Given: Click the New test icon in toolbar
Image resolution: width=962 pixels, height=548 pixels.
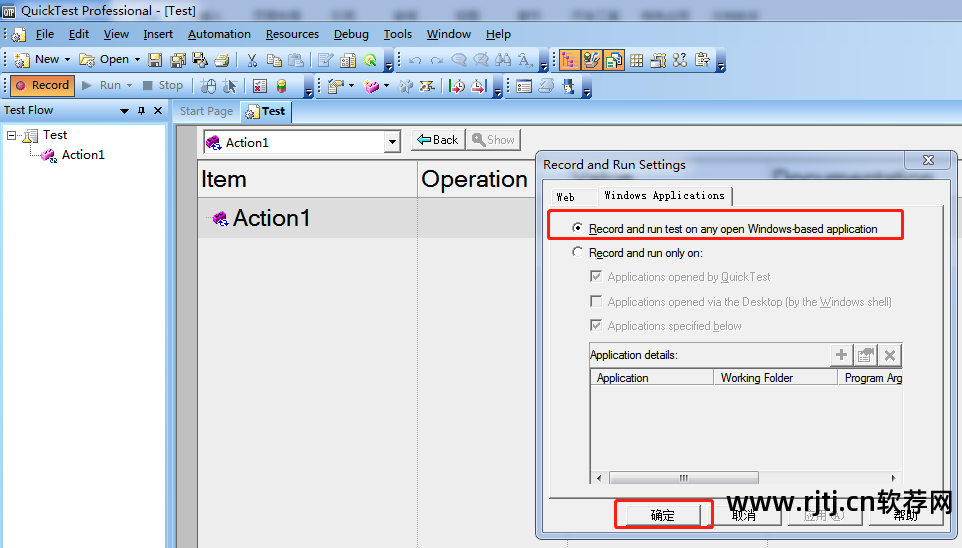Looking at the screenshot, I should pos(22,60).
